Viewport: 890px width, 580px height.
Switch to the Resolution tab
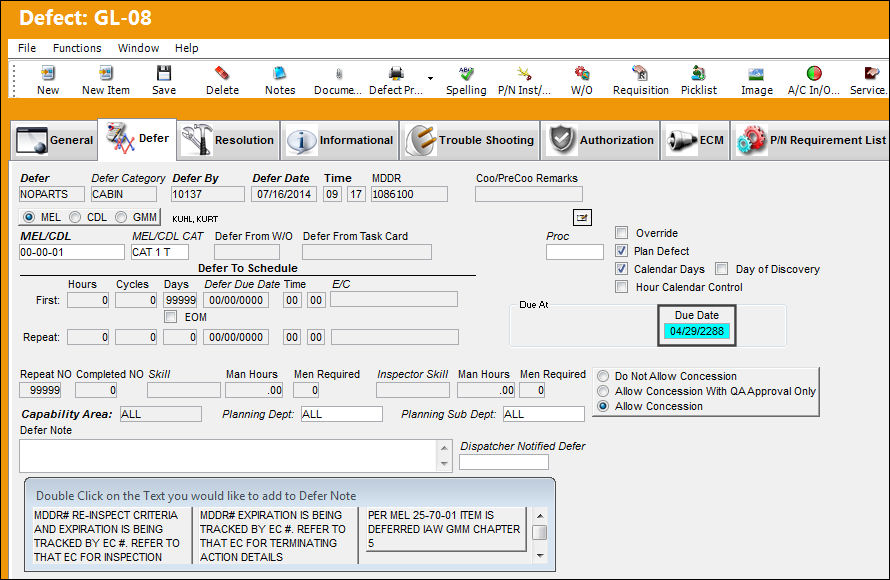click(x=228, y=141)
